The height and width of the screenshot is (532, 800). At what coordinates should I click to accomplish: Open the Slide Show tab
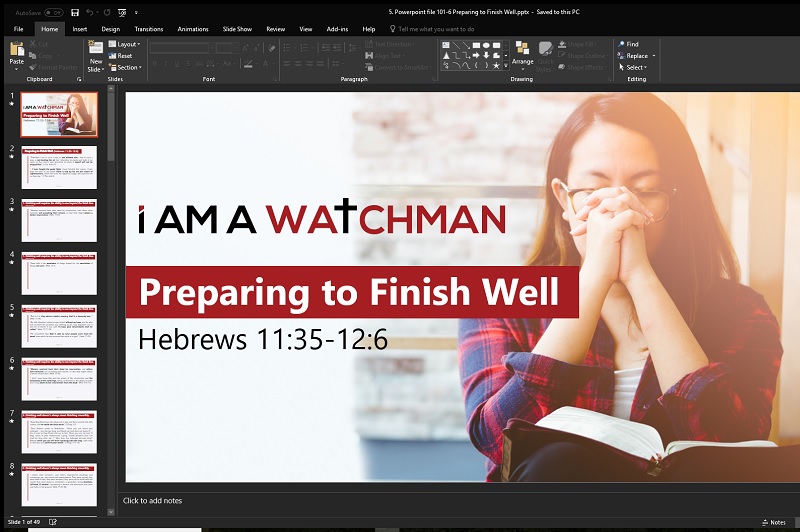pos(237,29)
